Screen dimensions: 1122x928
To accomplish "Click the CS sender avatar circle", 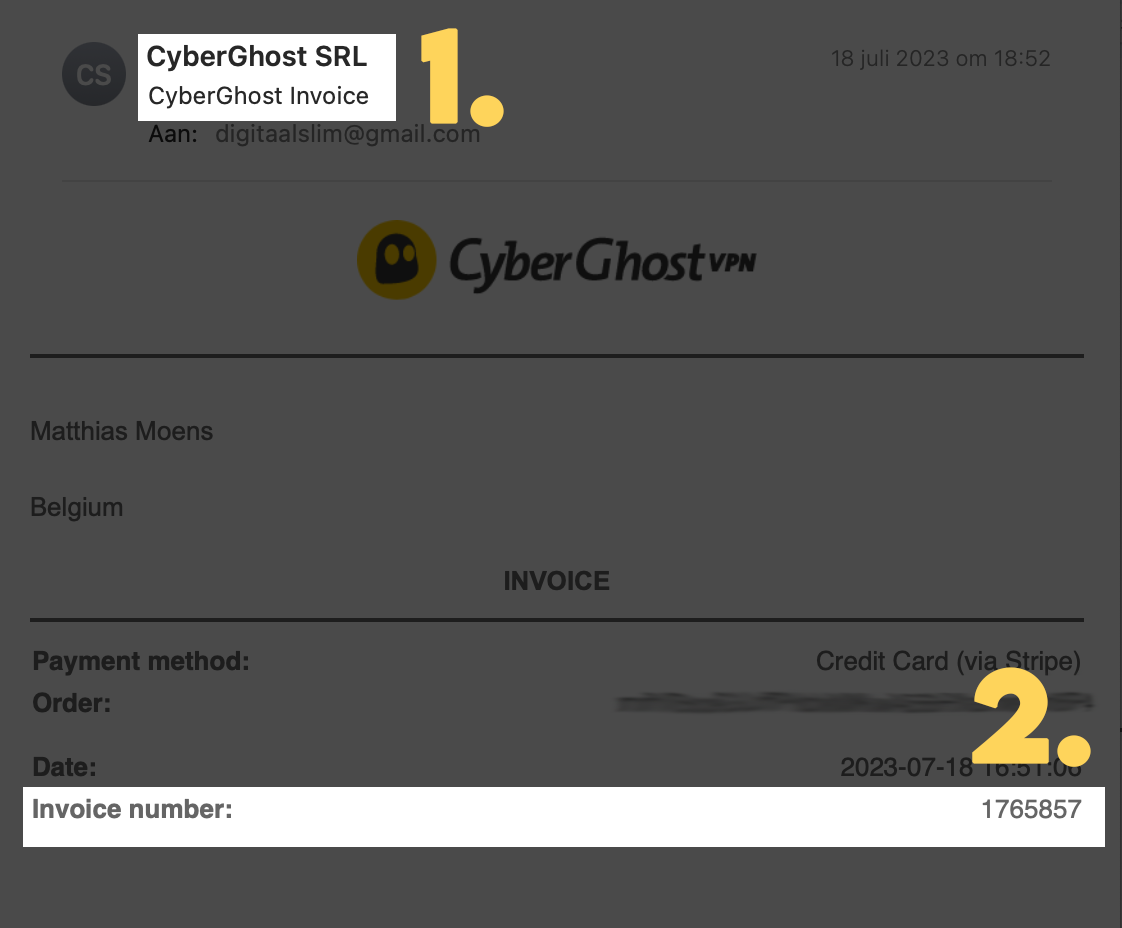I will point(94,74).
